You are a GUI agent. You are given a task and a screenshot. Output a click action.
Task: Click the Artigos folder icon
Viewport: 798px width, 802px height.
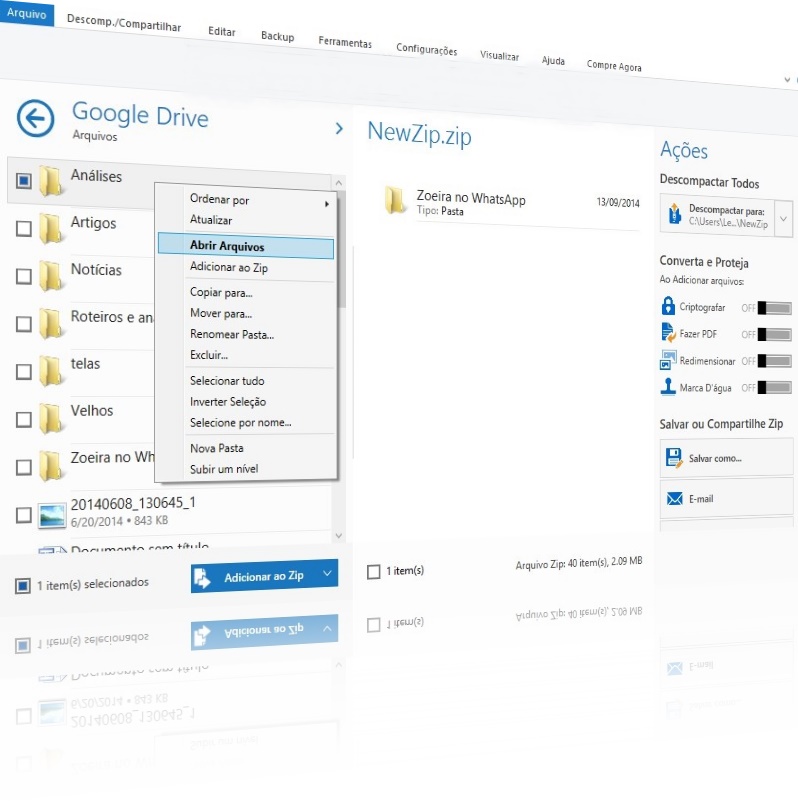(x=51, y=229)
